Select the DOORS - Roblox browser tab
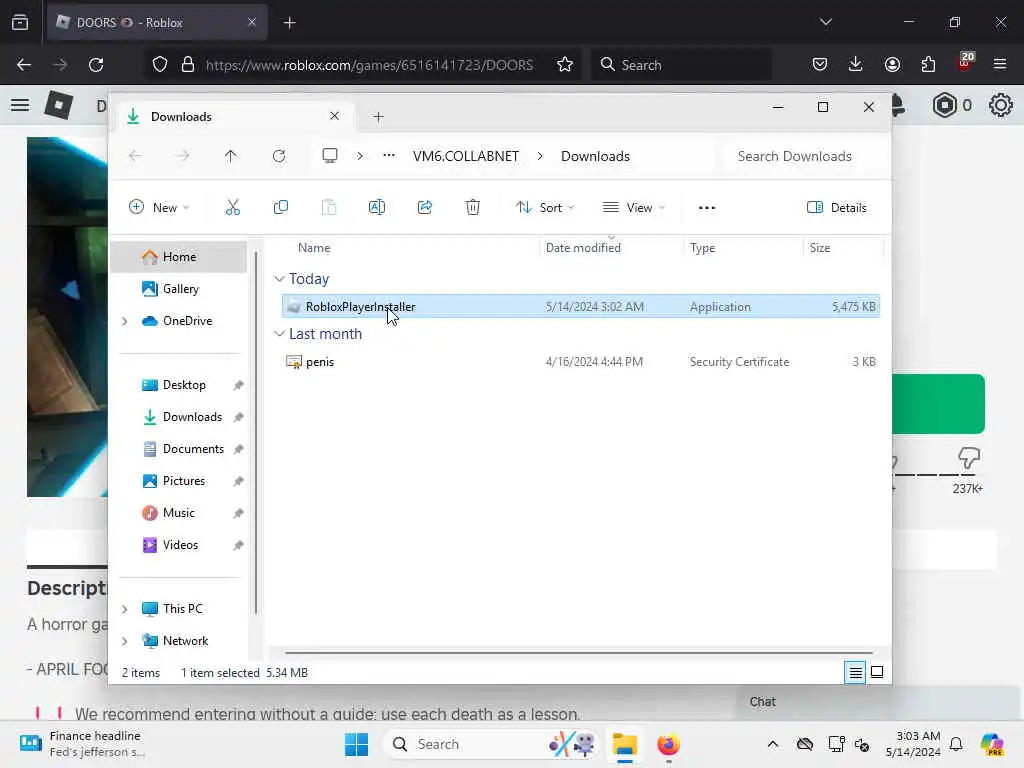 pyautogui.click(x=157, y=22)
